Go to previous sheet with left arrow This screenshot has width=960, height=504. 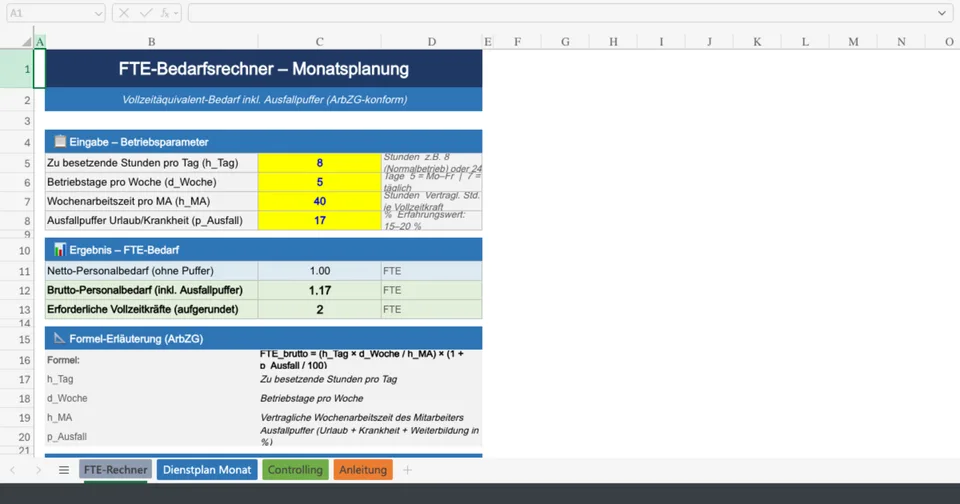coord(13,470)
